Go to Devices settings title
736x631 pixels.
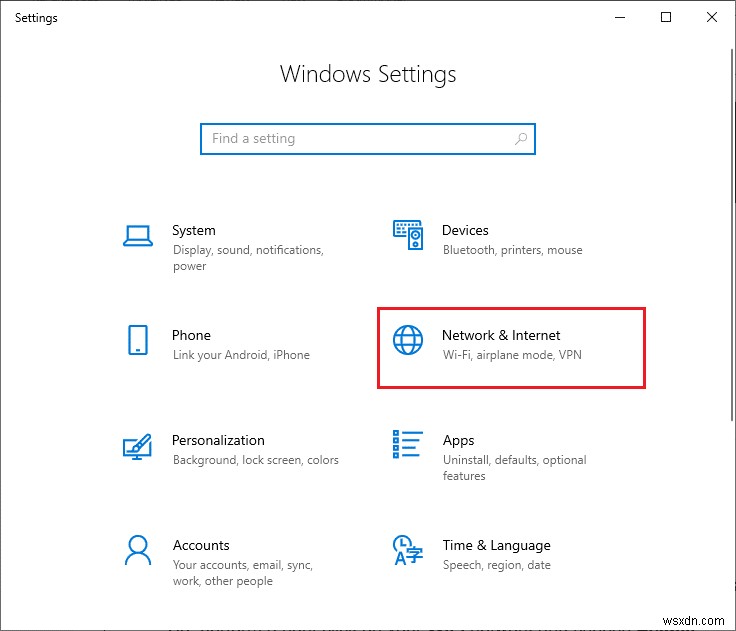465,230
